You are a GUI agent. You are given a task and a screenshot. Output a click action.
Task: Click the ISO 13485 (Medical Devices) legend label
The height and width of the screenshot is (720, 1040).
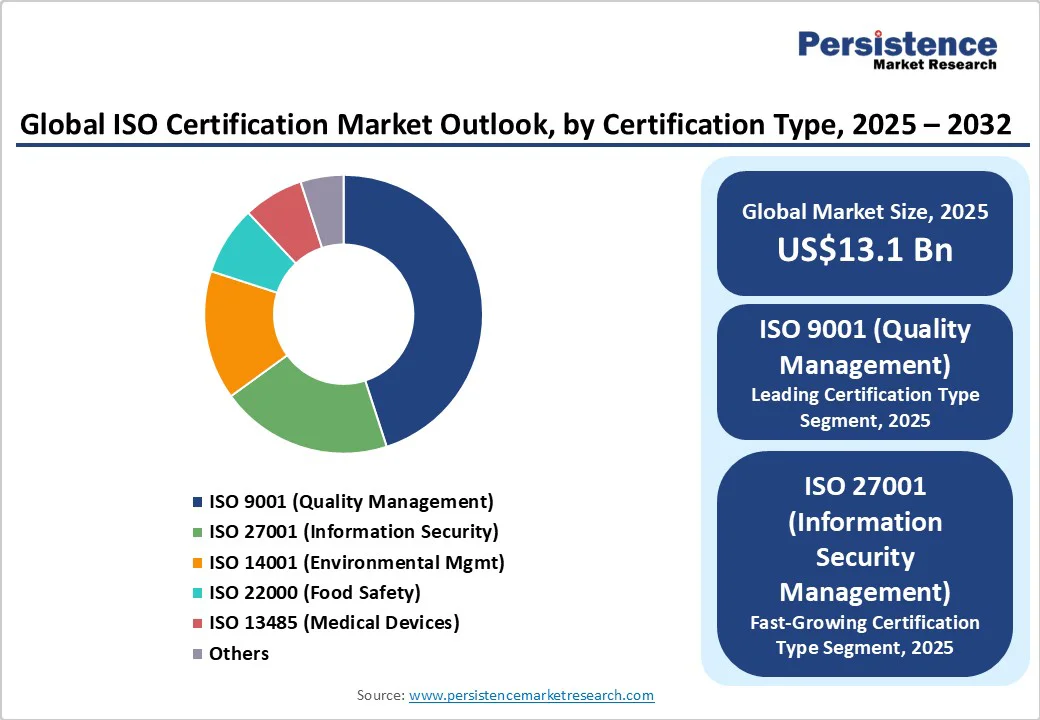point(334,623)
